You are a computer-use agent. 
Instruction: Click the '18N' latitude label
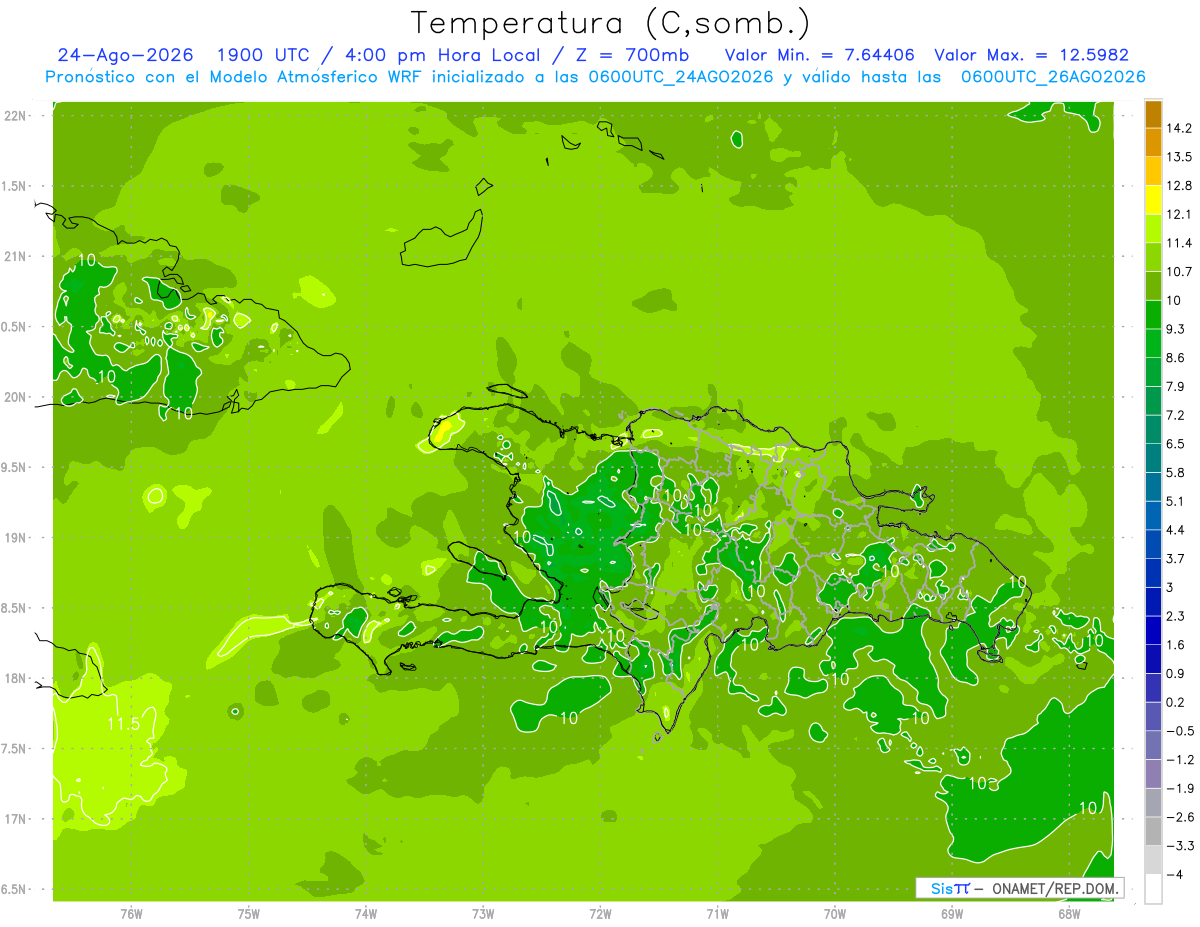(15, 678)
